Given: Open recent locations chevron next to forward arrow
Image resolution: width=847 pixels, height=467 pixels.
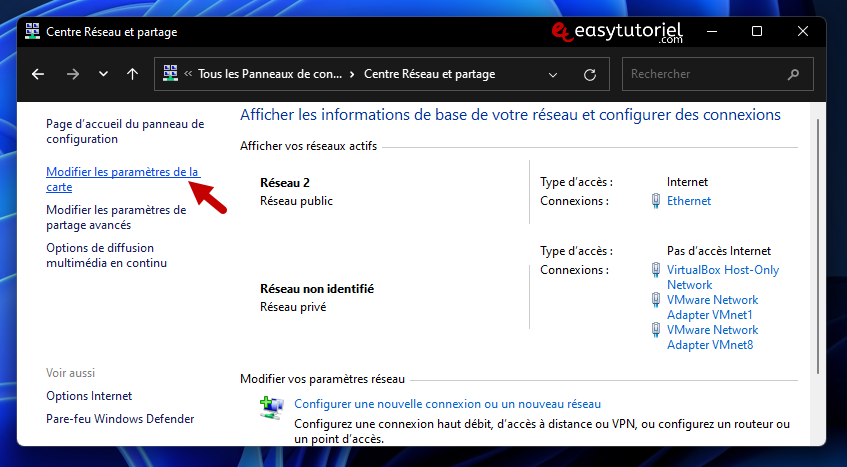Looking at the screenshot, I should pyautogui.click(x=103, y=74).
